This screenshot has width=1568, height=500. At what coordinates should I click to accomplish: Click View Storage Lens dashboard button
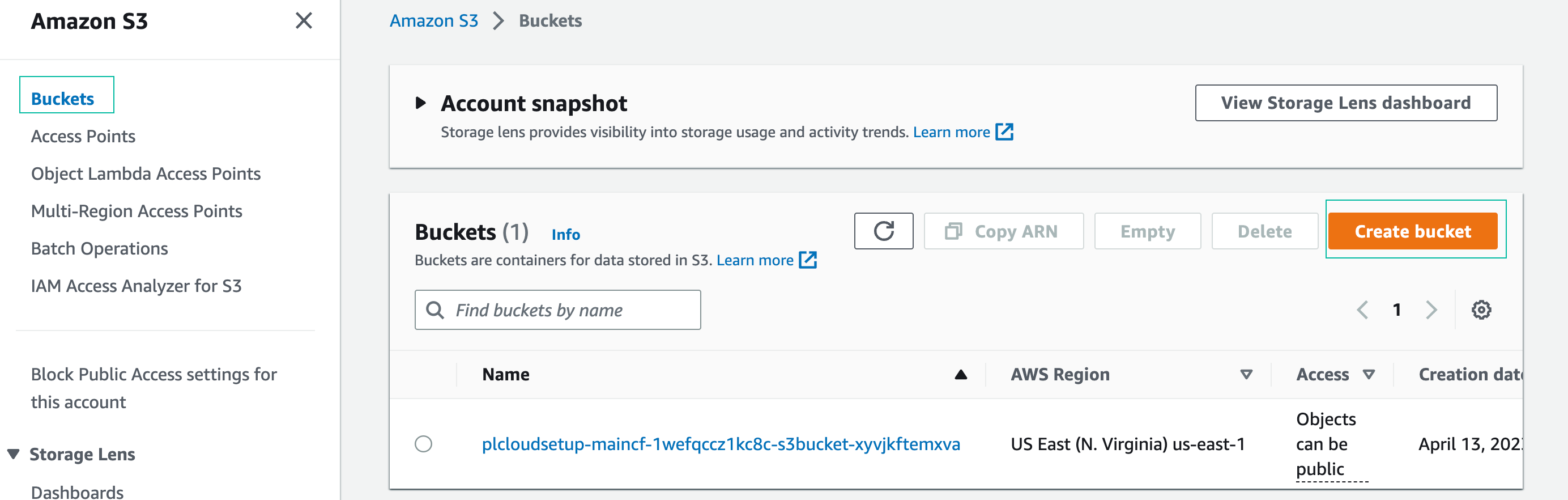1345,103
